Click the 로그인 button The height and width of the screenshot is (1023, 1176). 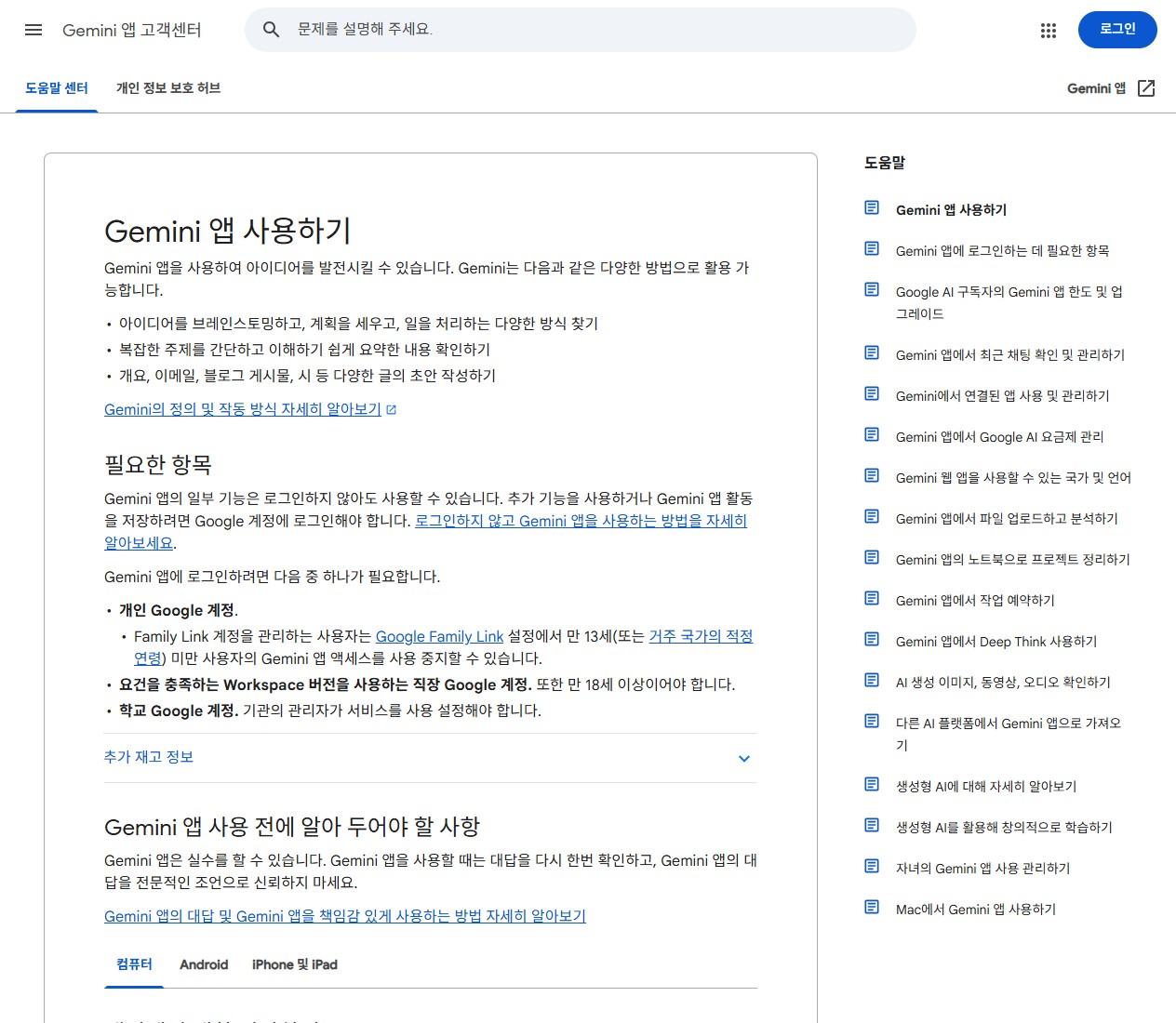pos(1117,30)
